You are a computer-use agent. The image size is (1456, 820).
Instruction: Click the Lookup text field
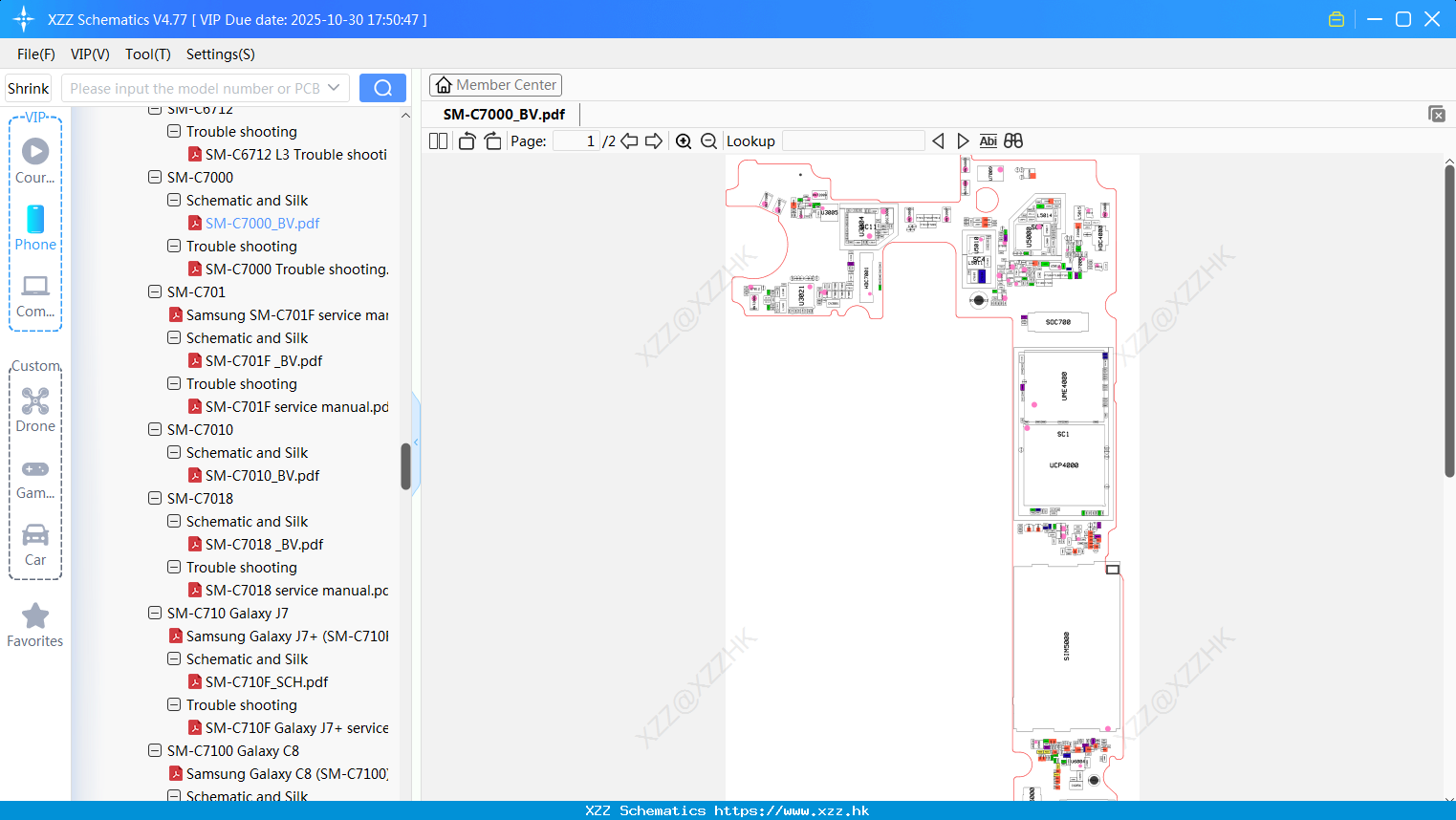854,140
